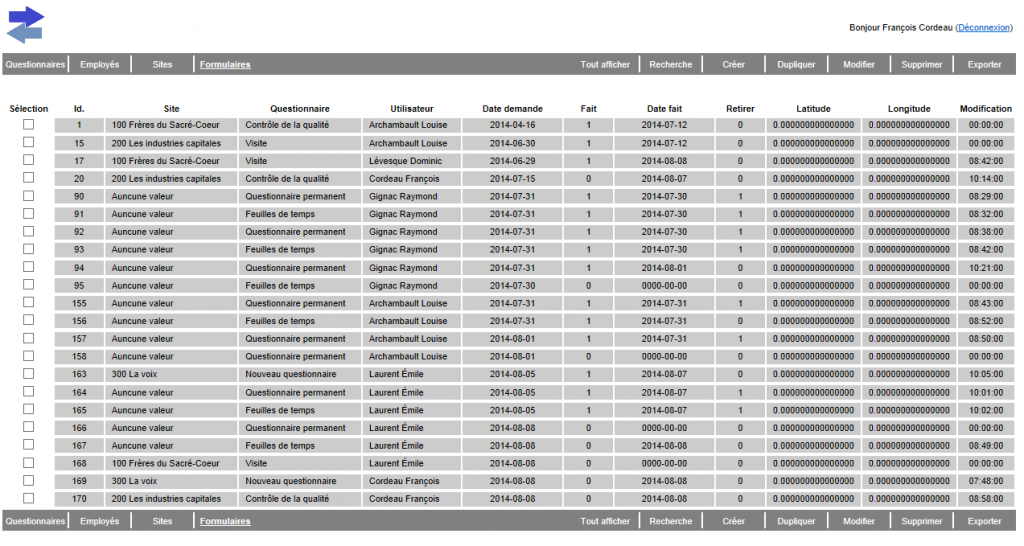Open Recherche from the top toolbar
Image resolution: width=1024 pixels, height=546 pixels.
click(670, 65)
